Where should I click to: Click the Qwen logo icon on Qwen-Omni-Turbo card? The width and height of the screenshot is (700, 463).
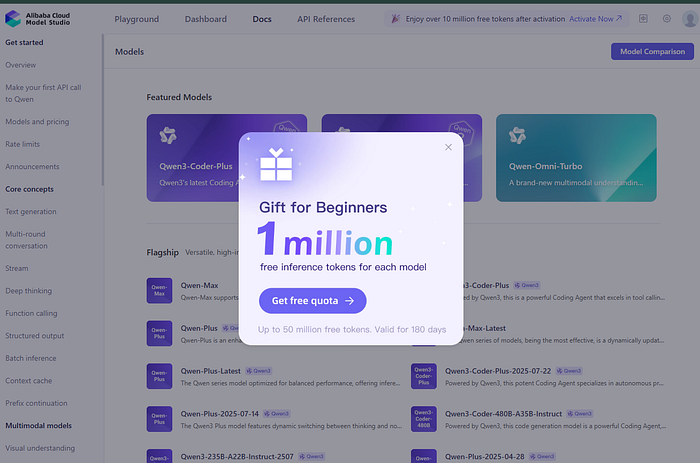517,135
